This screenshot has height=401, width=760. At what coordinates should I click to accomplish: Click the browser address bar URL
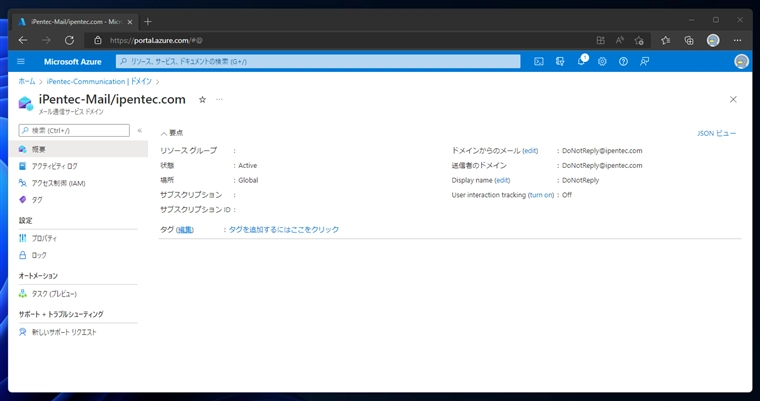pyautogui.click(x=156, y=40)
